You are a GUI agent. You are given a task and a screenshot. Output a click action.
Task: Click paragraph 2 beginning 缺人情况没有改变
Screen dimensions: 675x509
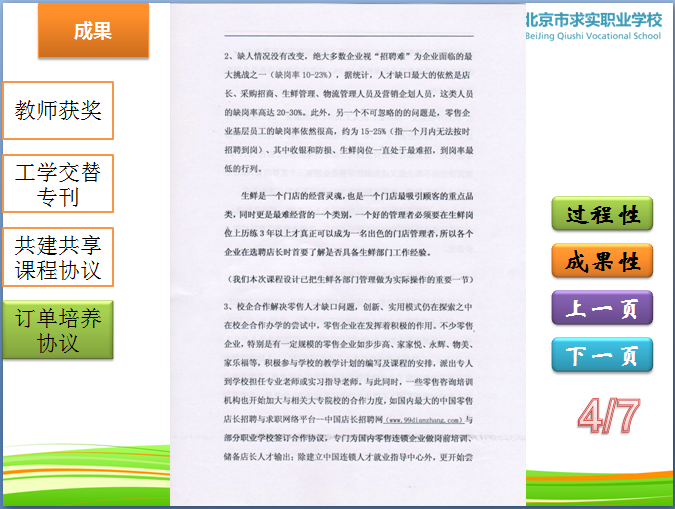pyautogui.click(x=348, y=112)
